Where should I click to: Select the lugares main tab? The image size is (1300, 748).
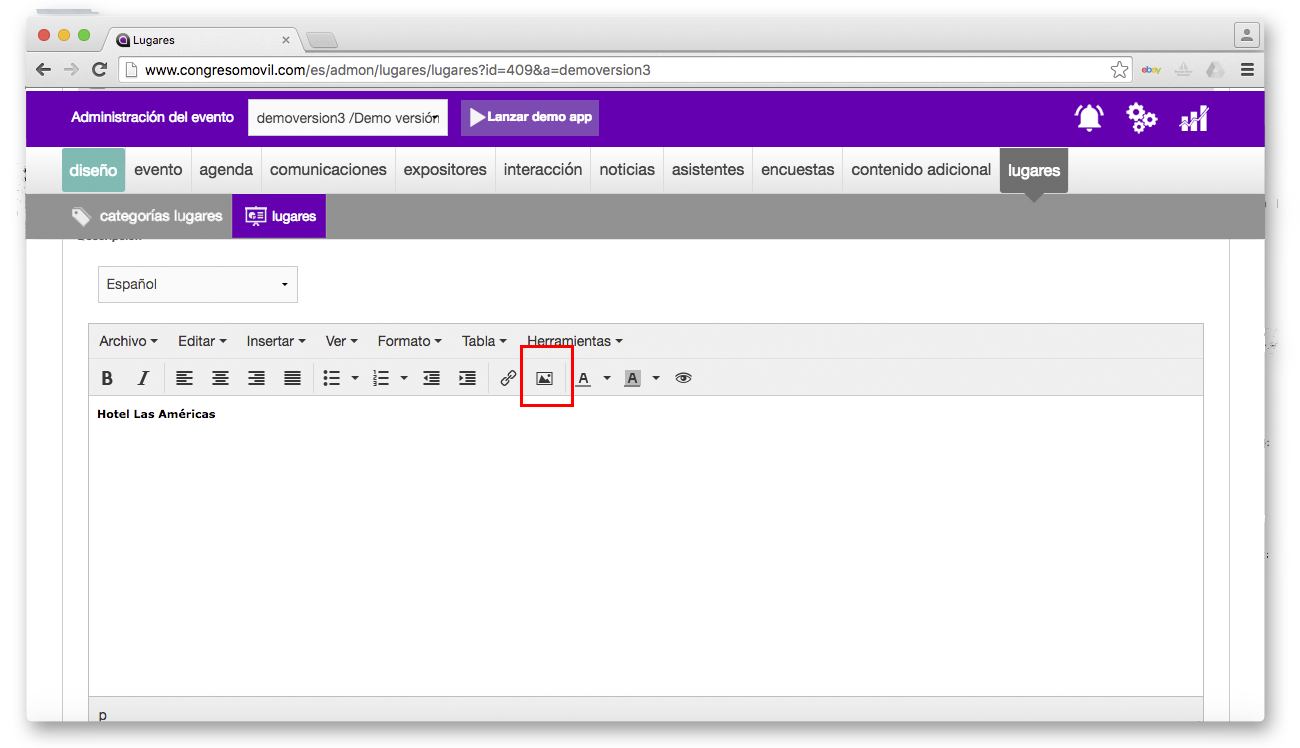(x=1034, y=170)
